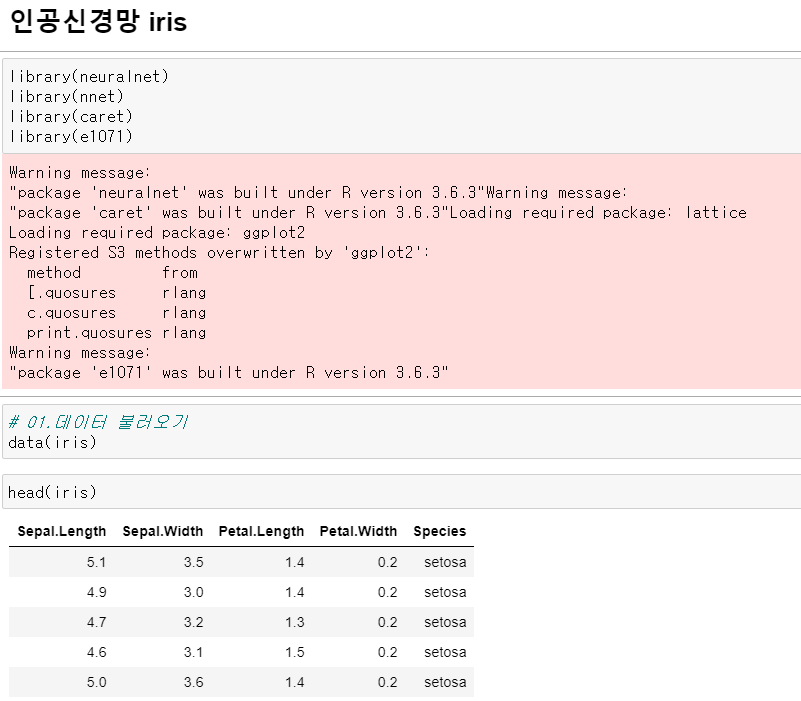Screen dimensions: 801x701
Task: Click the Sepal.Length value 4.9
Action: (x=96, y=592)
